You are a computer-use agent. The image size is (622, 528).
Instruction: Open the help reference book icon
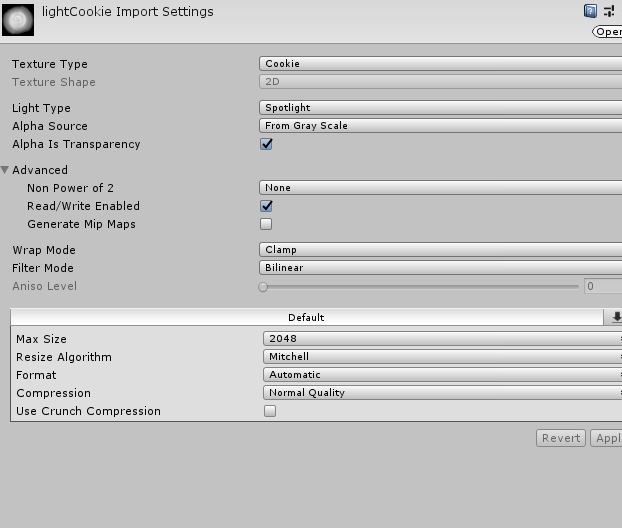click(x=590, y=11)
